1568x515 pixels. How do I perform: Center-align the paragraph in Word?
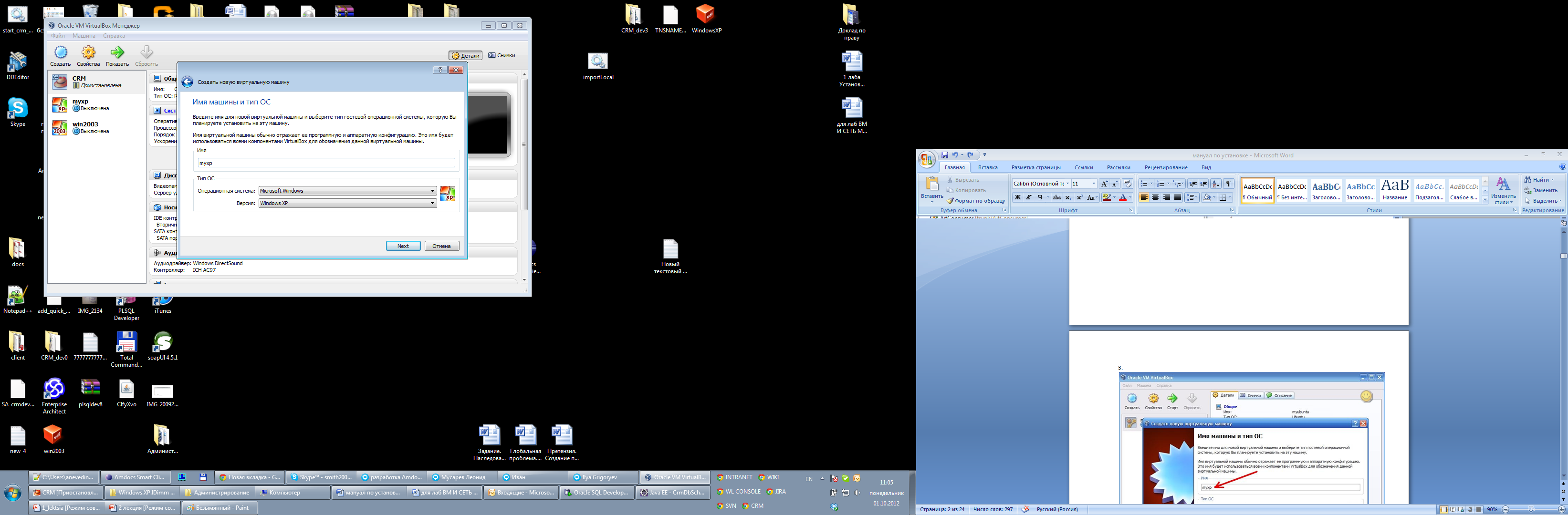coord(1155,197)
